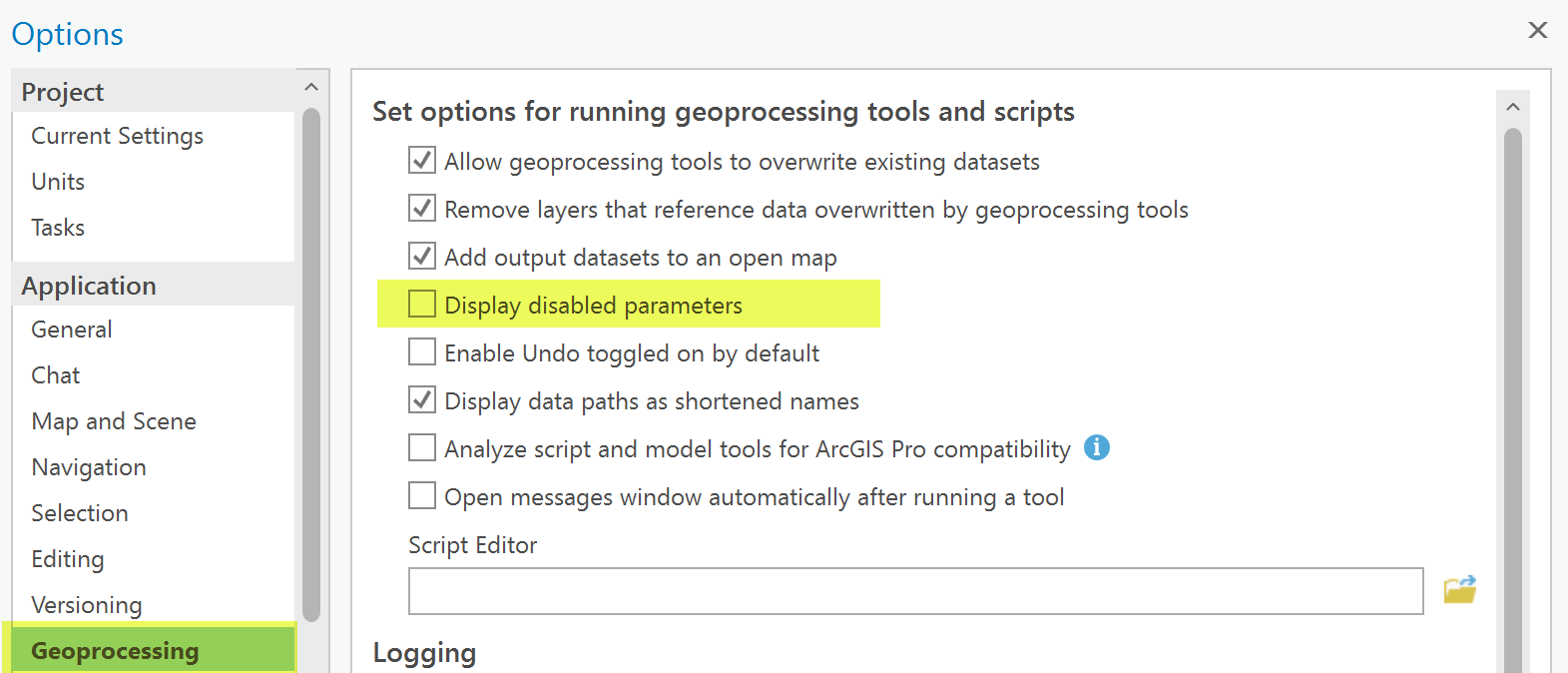This screenshot has height=673, width=1568.
Task: Select the Geoprocessing options category
Action: pyautogui.click(x=115, y=651)
